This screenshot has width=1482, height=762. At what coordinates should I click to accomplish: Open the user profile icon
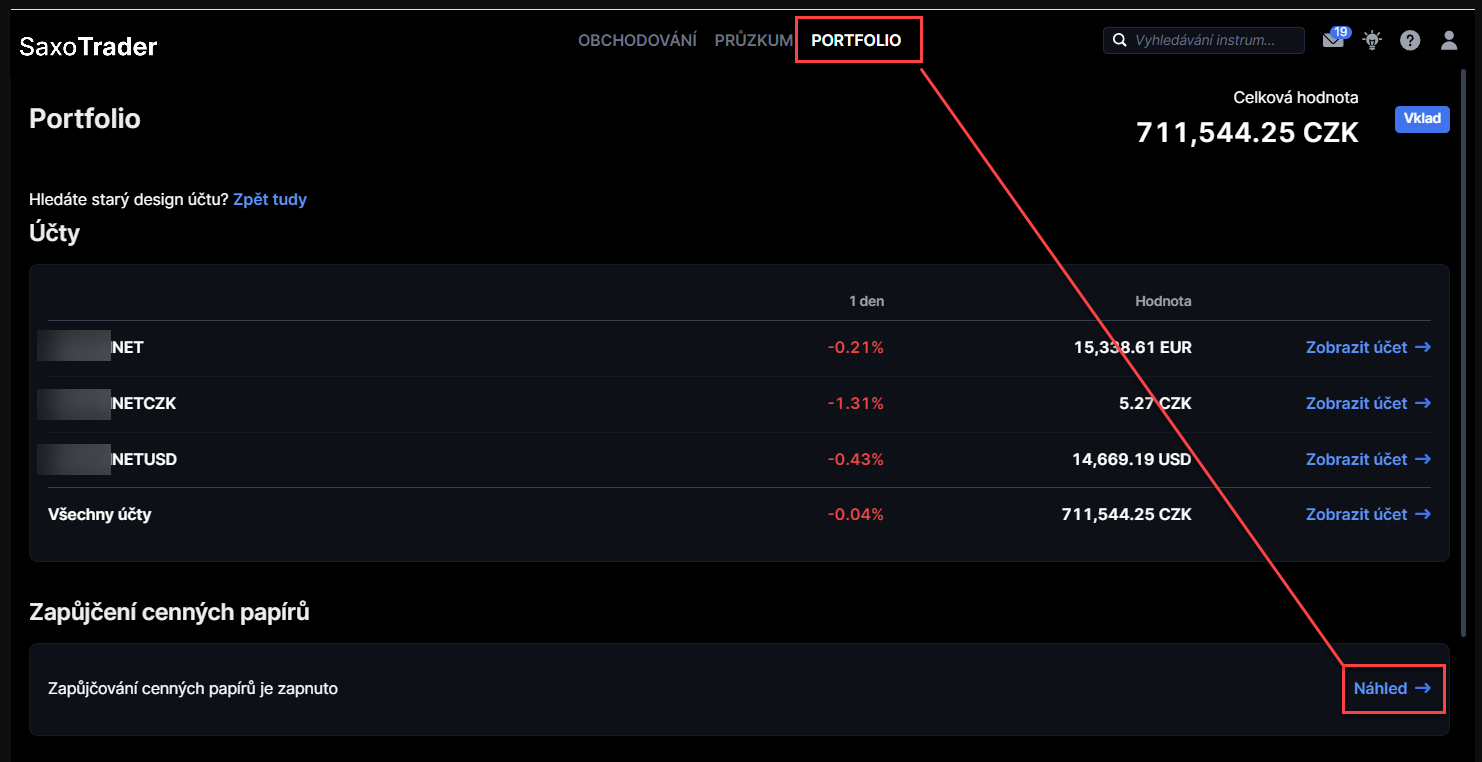(1448, 41)
